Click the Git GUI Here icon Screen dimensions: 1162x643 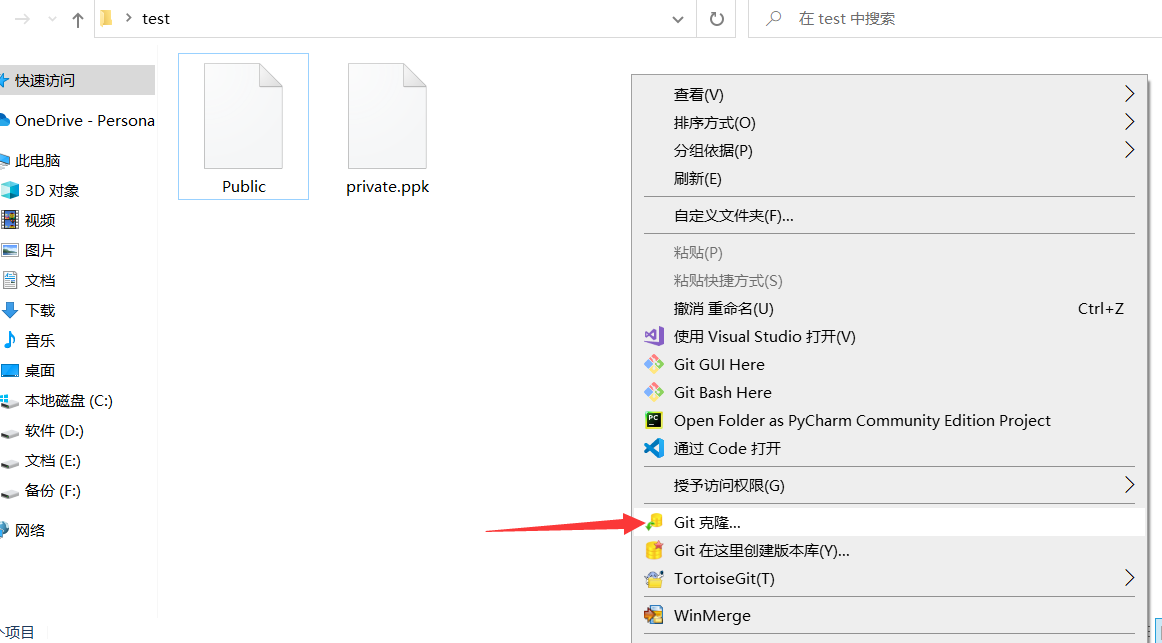[654, 364]
